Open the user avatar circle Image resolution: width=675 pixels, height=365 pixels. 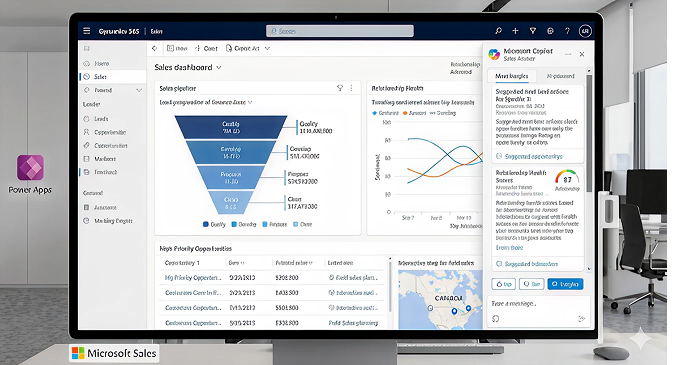(x=585, y=31)
